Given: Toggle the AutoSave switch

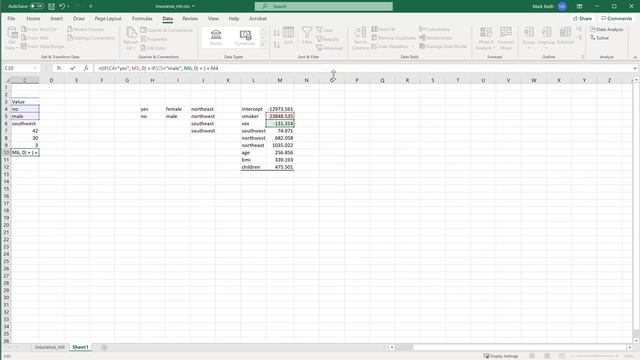Looking at the screenshot, I should 37,6.
